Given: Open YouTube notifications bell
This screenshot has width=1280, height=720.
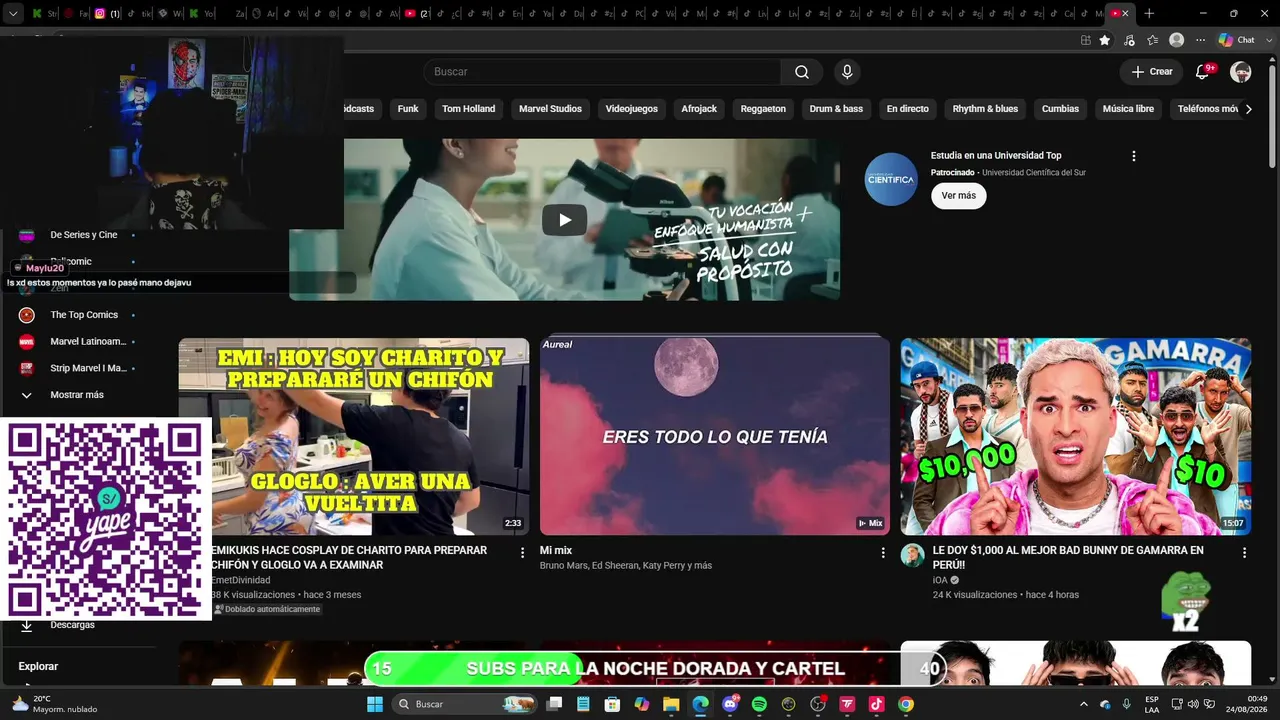Looking at the screenshot, I should coord(1203,72).
